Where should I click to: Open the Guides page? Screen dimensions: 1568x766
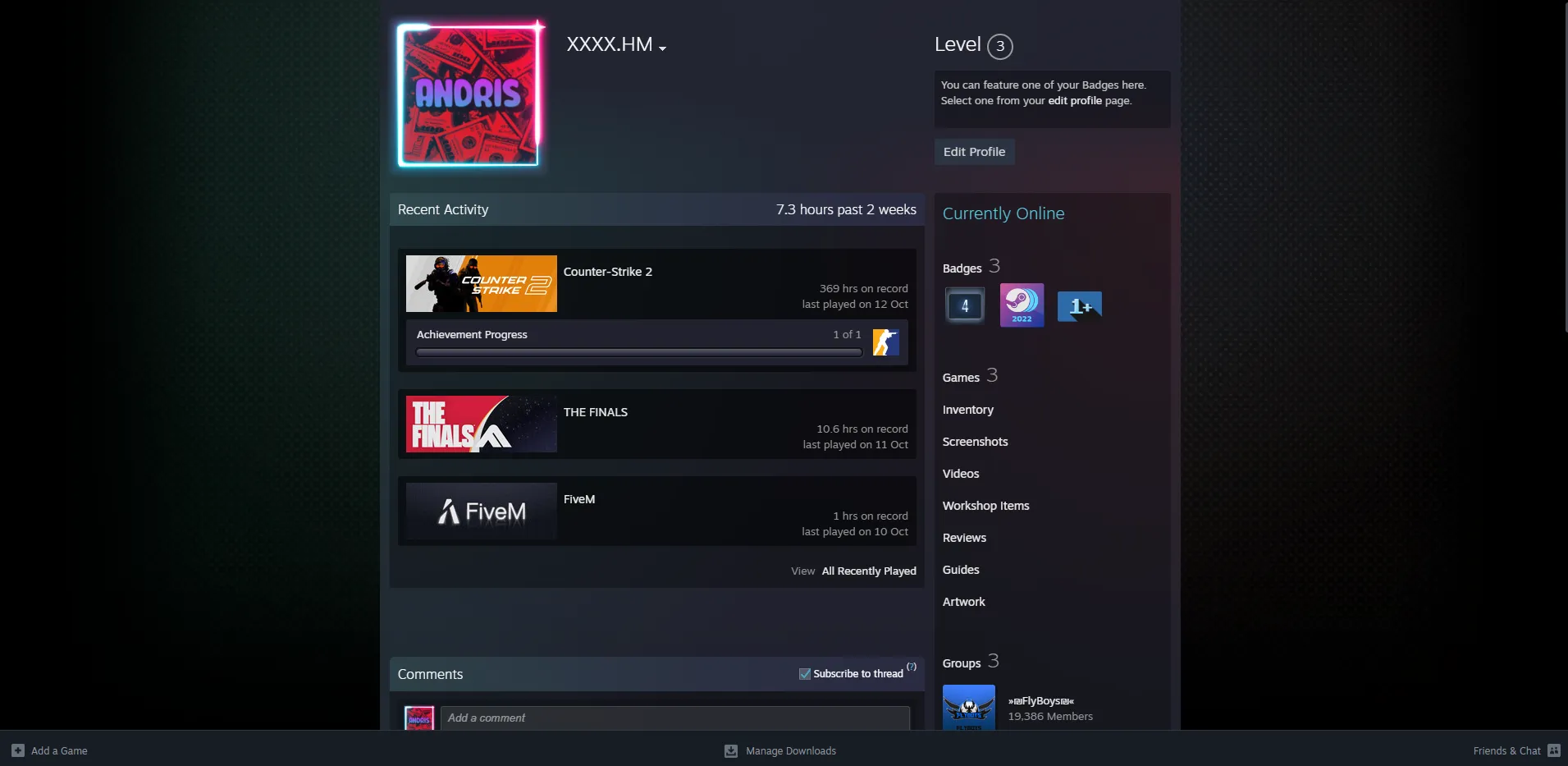click(x=961, y=570)
